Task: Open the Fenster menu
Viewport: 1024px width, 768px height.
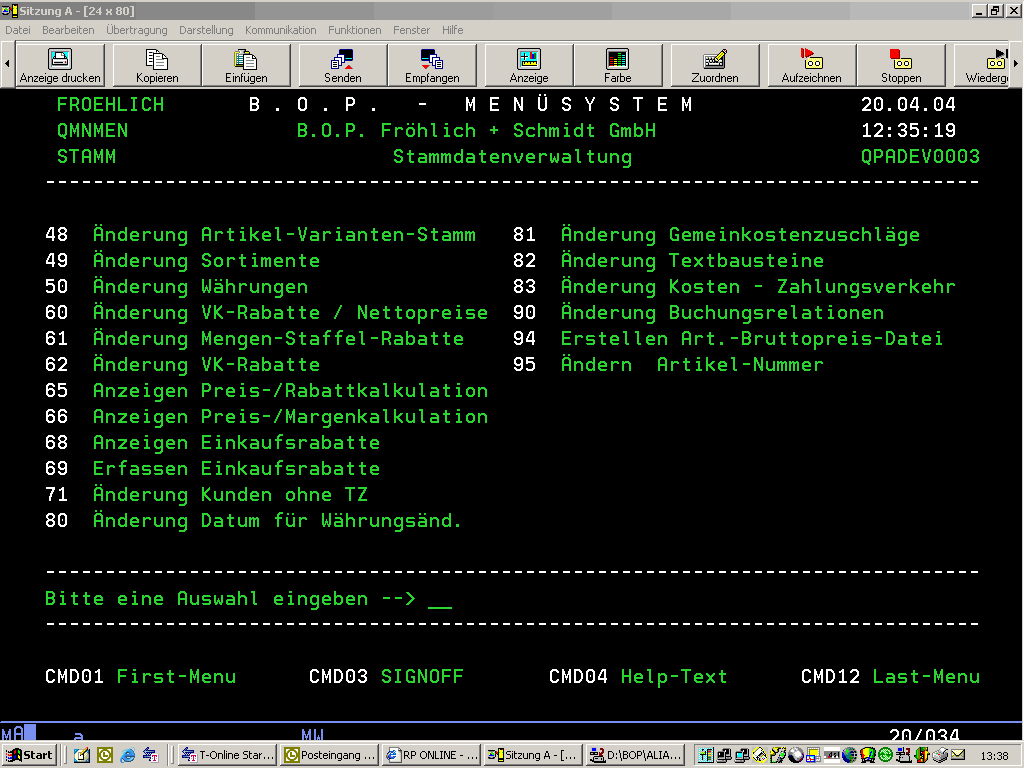Action: (411, 30)
